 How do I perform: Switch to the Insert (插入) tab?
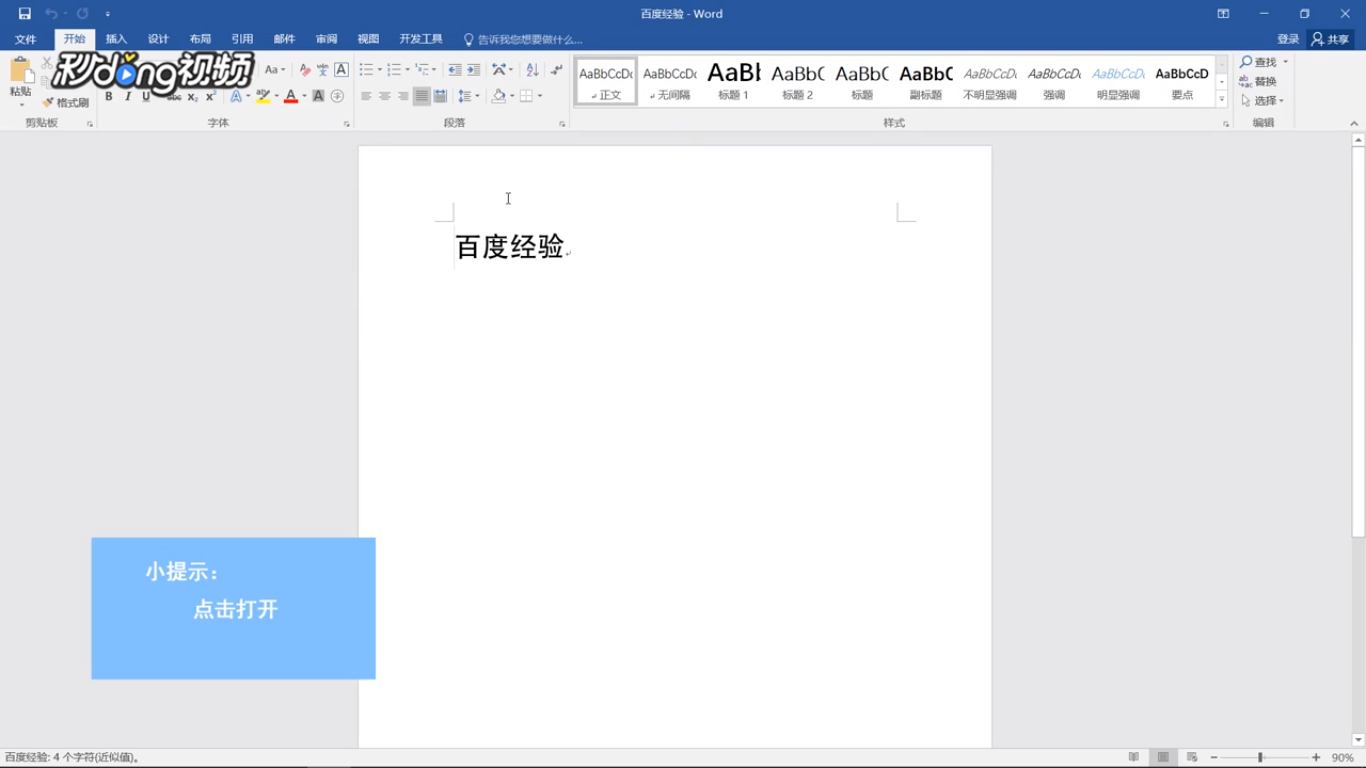pos(117,39)
